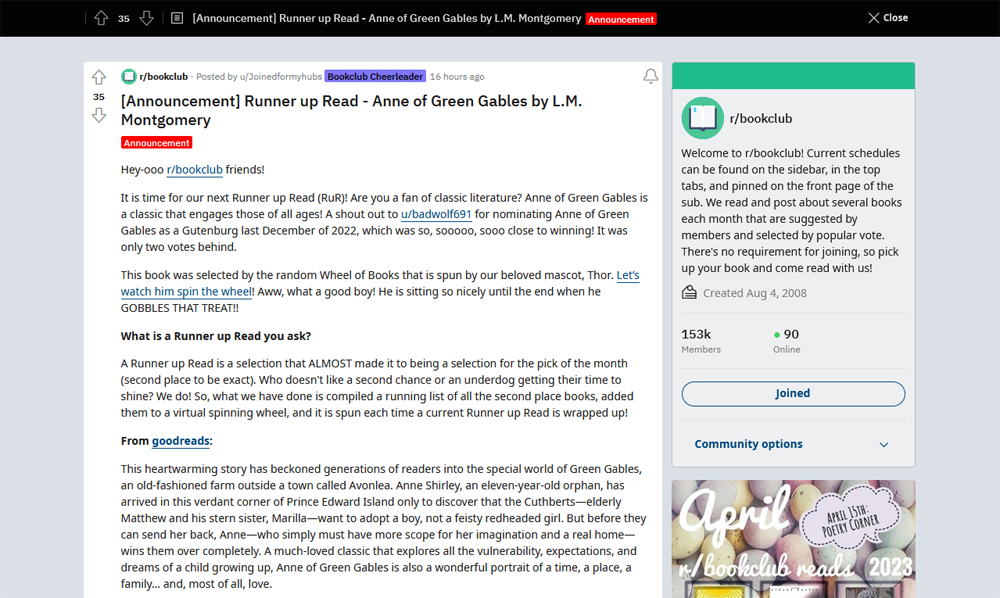This screenshot has height=598, width=1000.
Task: Open the u/badwolf691 user mention link
Action: (x=436, y=214)
